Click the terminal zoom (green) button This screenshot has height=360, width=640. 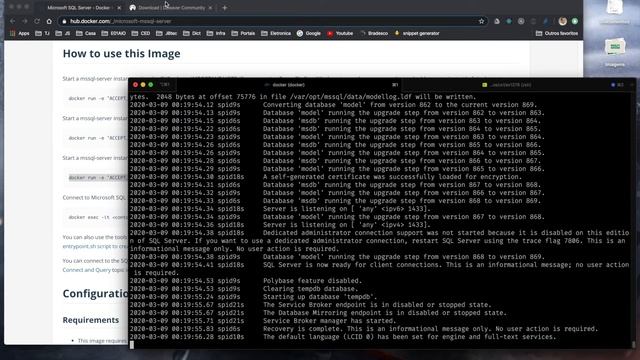tap(151, 84)
